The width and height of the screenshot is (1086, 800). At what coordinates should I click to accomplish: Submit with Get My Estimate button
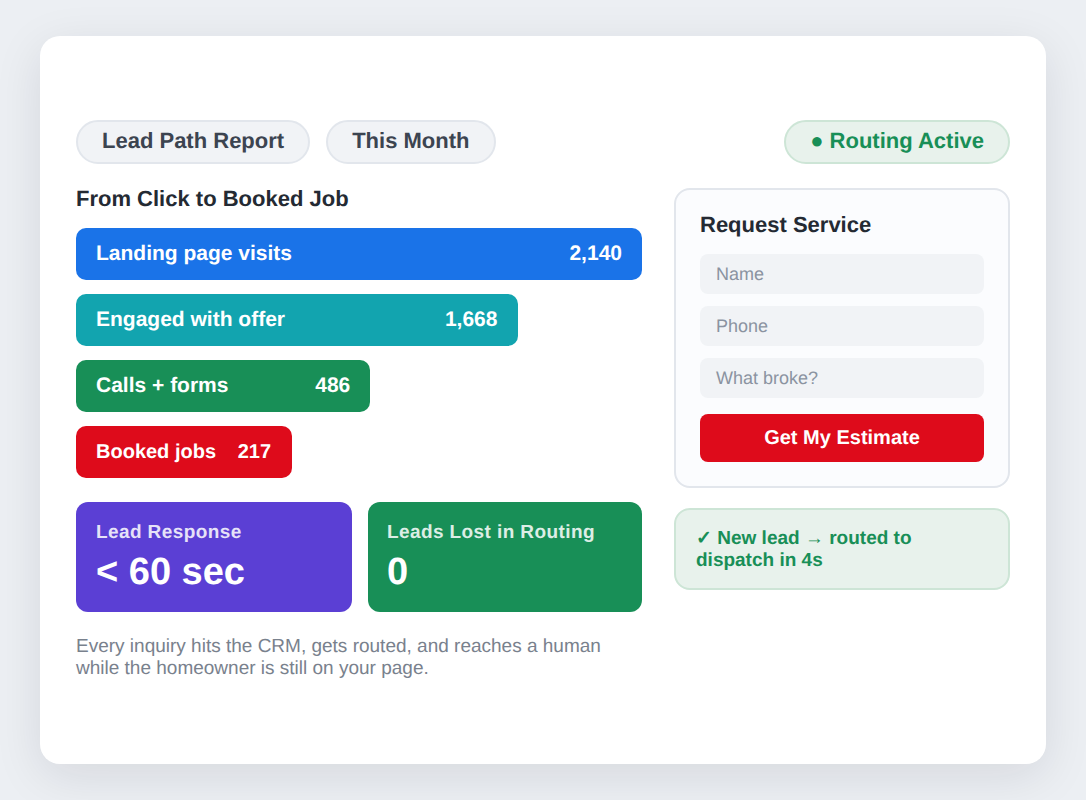842,438
